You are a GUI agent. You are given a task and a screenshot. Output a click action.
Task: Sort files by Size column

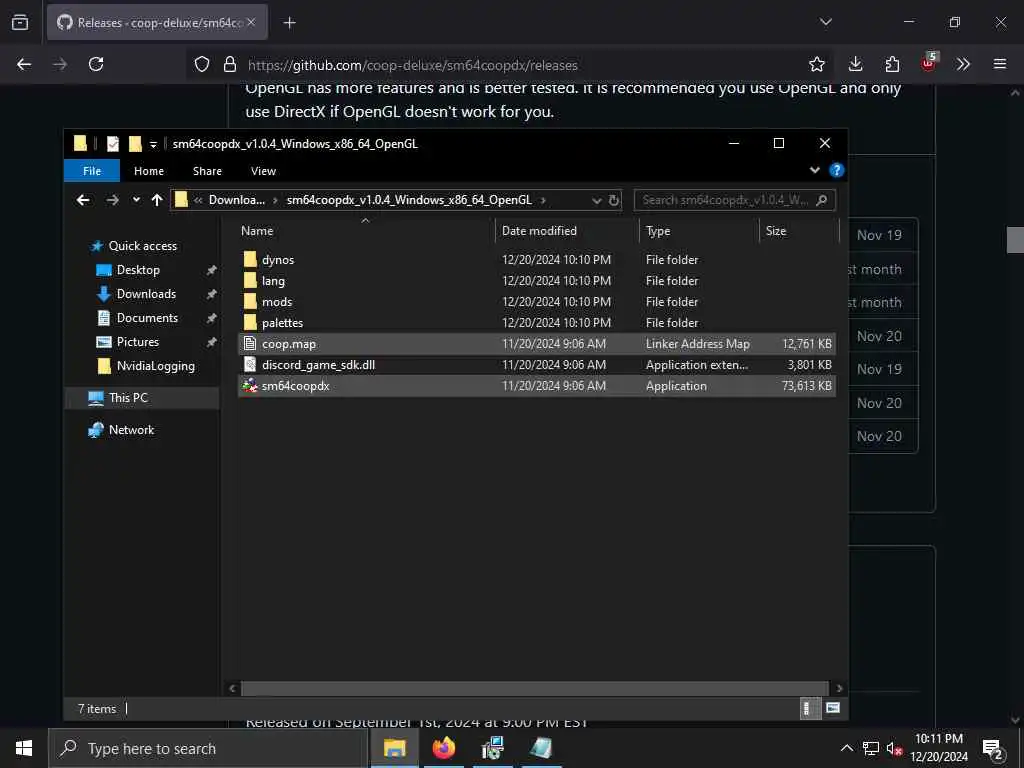coord(799,231)
